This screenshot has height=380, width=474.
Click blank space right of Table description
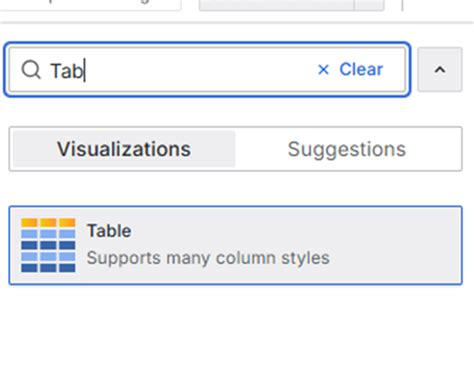(x=395, y=258)
